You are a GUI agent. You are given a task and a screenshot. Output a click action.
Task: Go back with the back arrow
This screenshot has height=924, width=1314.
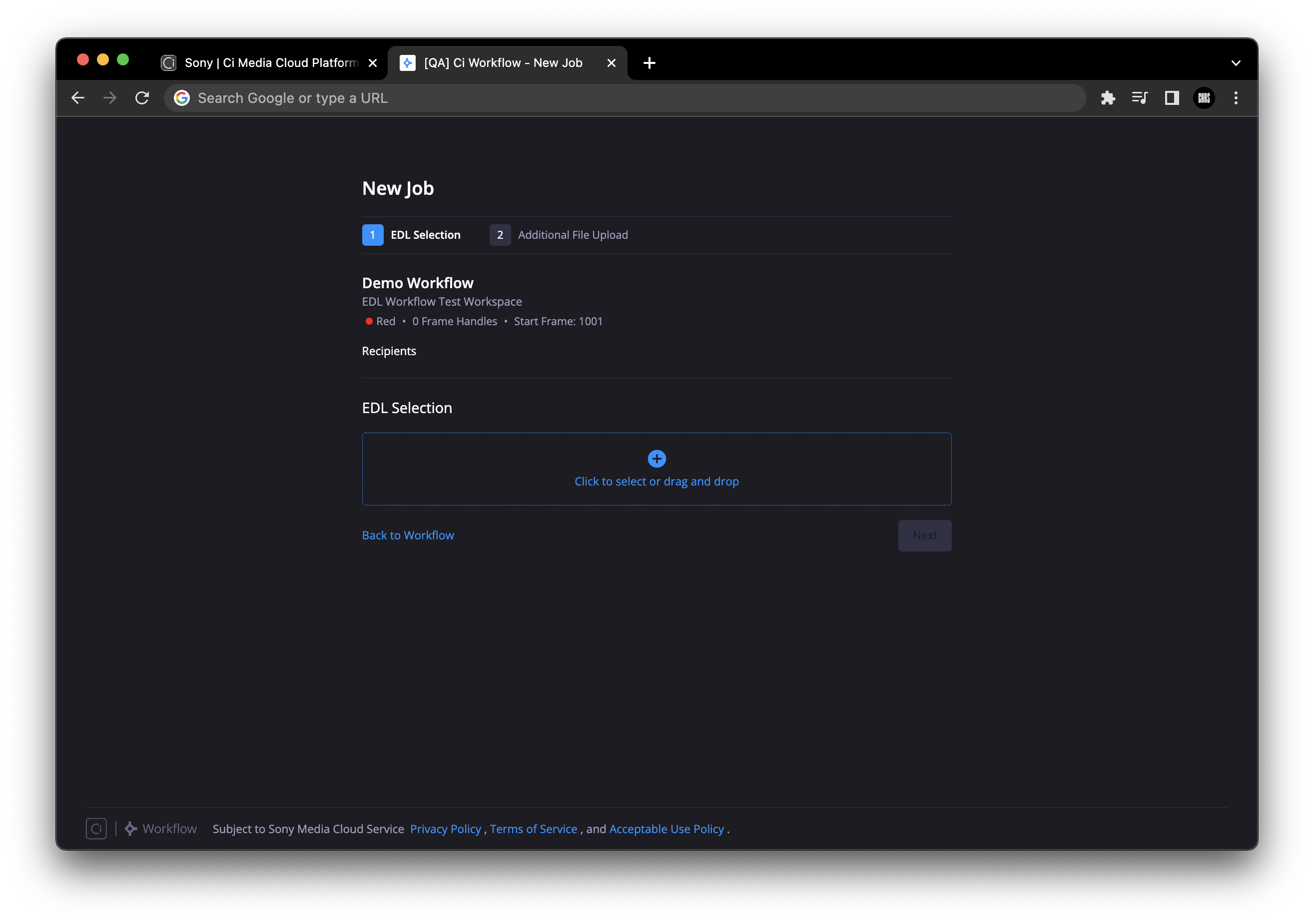pyautogui.click(x=78, y=98)
